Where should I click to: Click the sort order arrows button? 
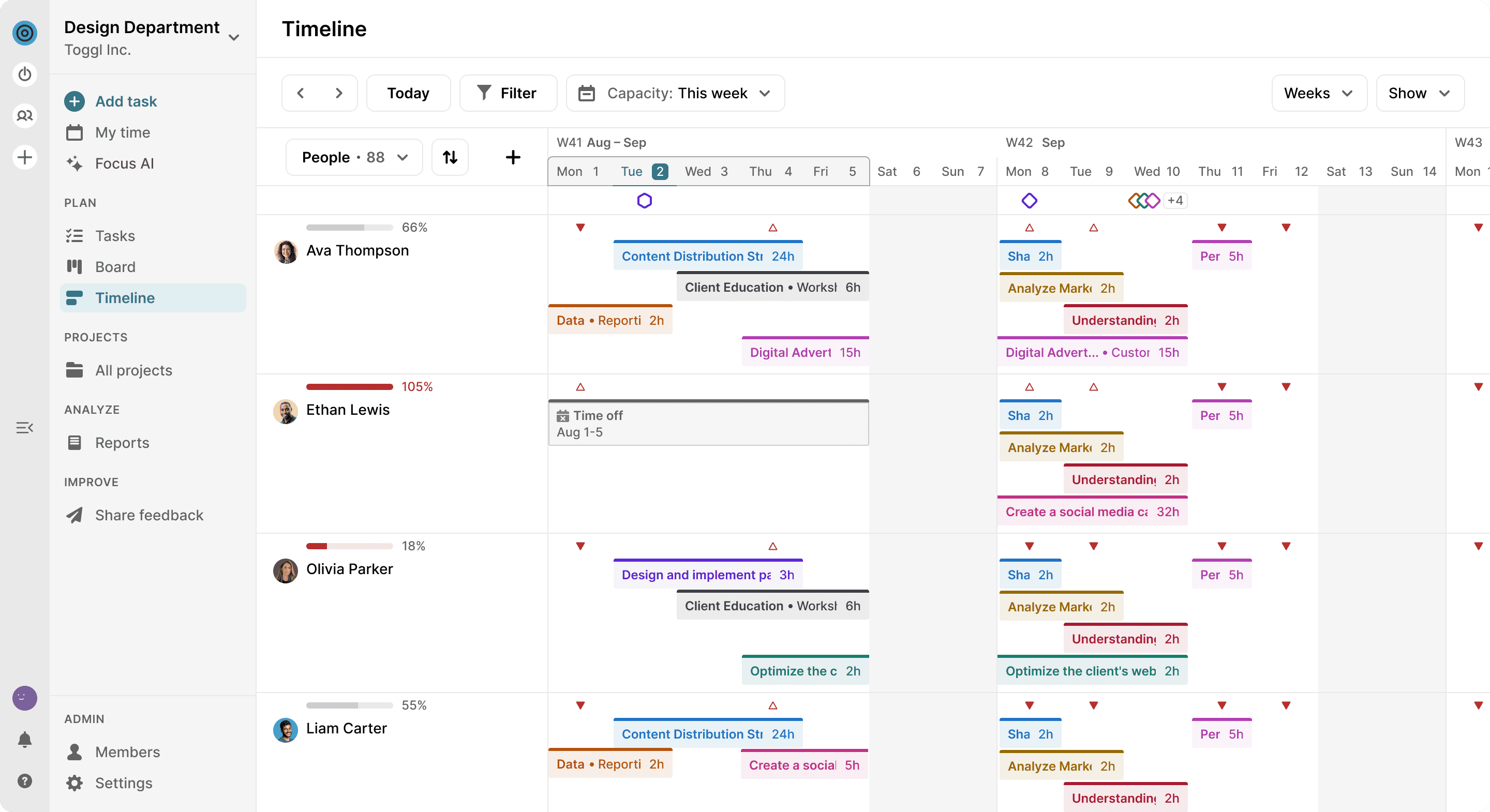pos(450,157)
